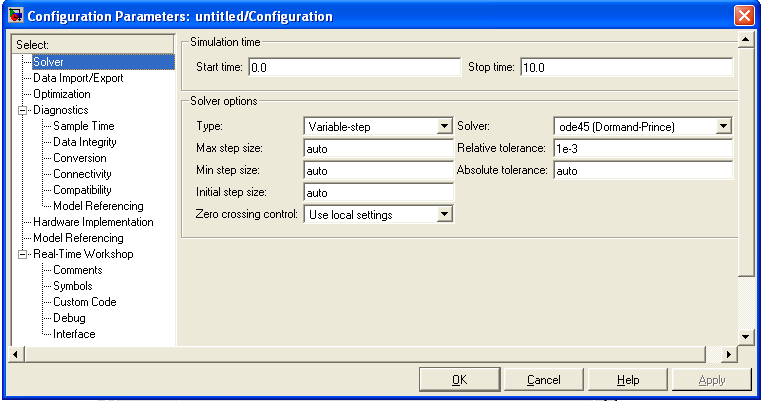763x401 pixels.
Task: Collapse the Real-Time Workshop tree node
Action: [x=22, y=254]
